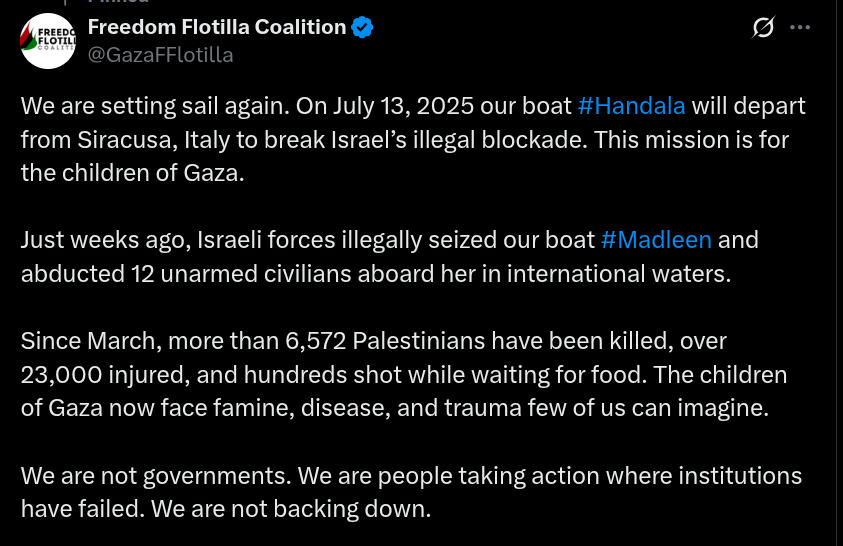Click the "Just weeks ago" paragraph opening
The width and height of the screenshot is (843, 546).
tap(88, 240)
